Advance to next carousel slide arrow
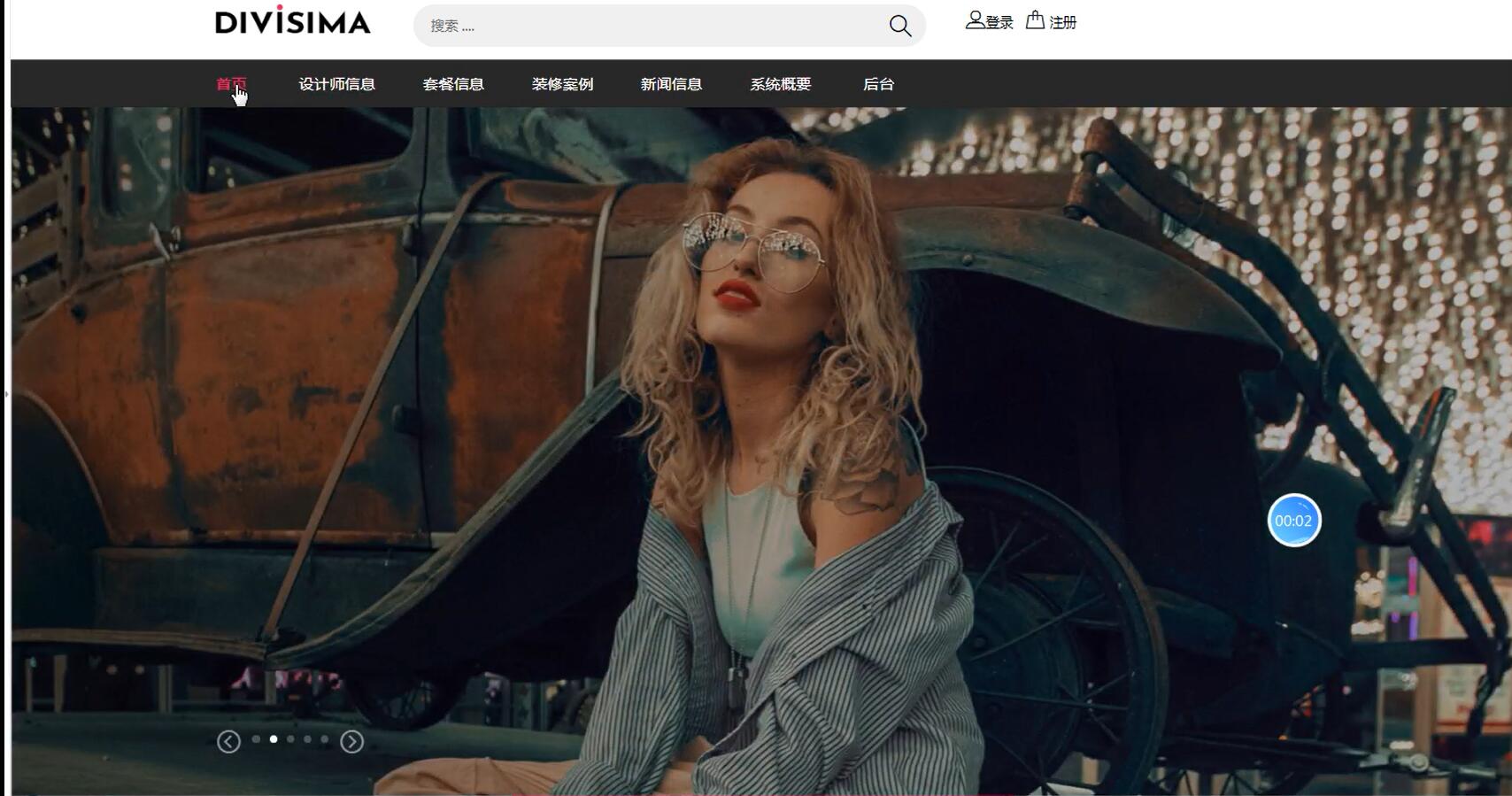The image size is (1512, 796). pos(352,741)
